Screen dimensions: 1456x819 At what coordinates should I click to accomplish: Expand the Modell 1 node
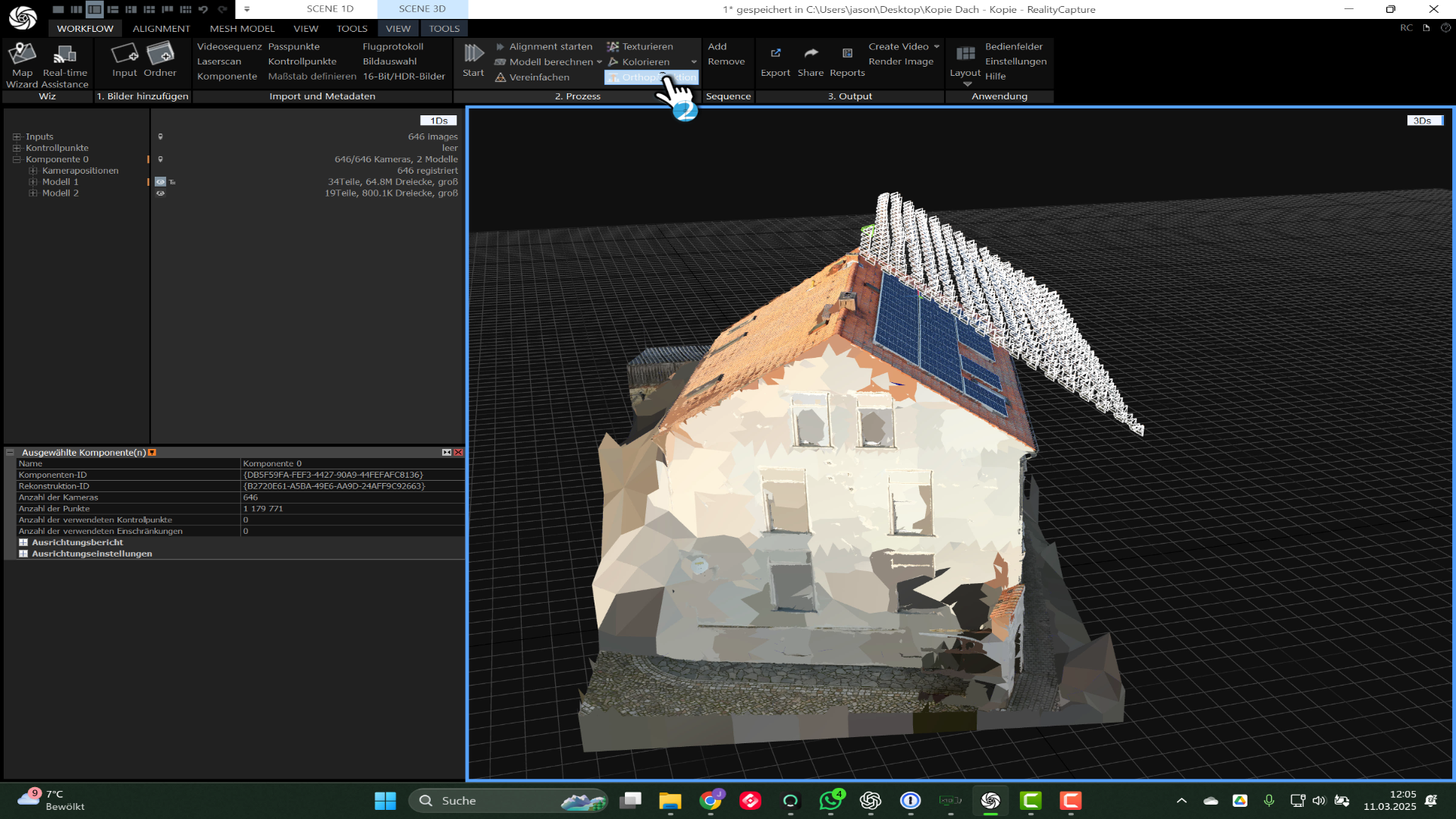[33, 182]
